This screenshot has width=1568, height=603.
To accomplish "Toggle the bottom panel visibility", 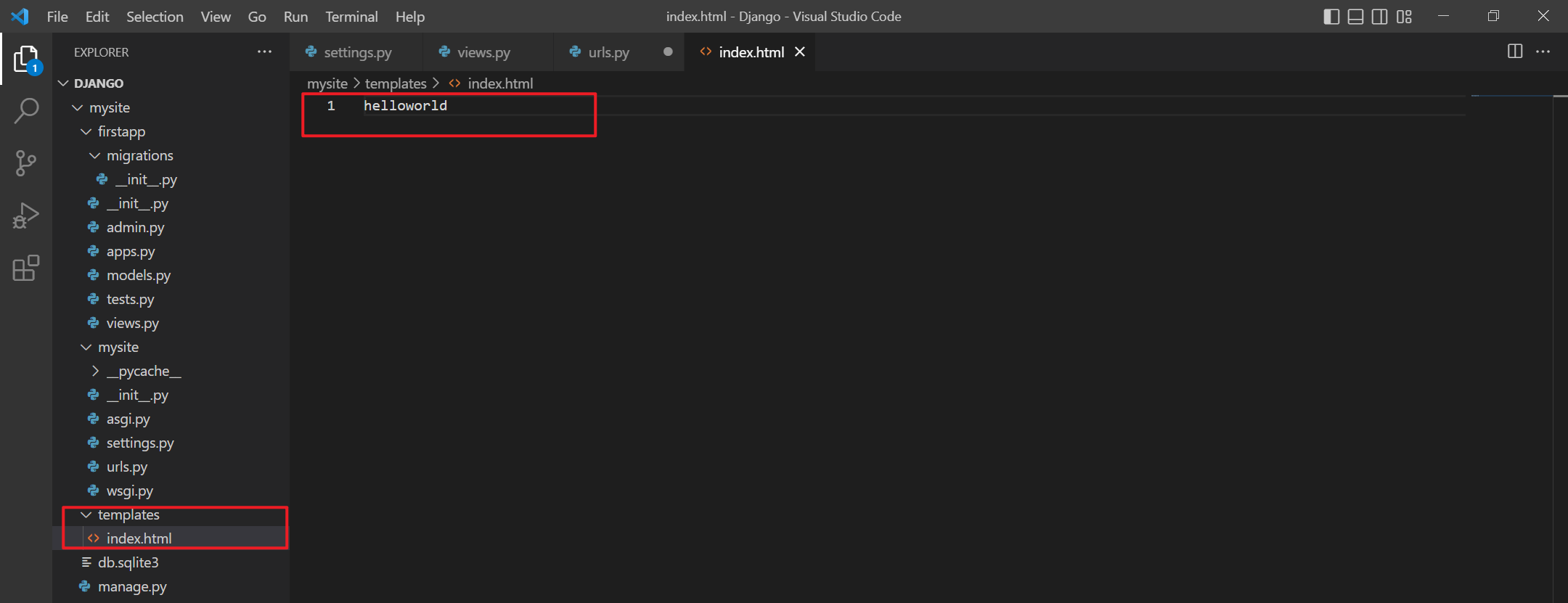I will (x=1355, y=17).
